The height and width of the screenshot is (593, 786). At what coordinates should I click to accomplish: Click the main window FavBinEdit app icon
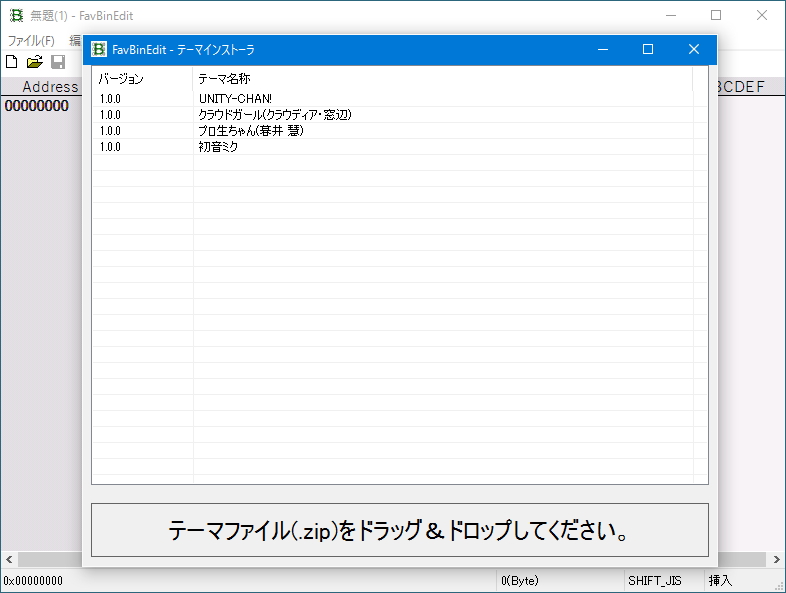point(17,16)
